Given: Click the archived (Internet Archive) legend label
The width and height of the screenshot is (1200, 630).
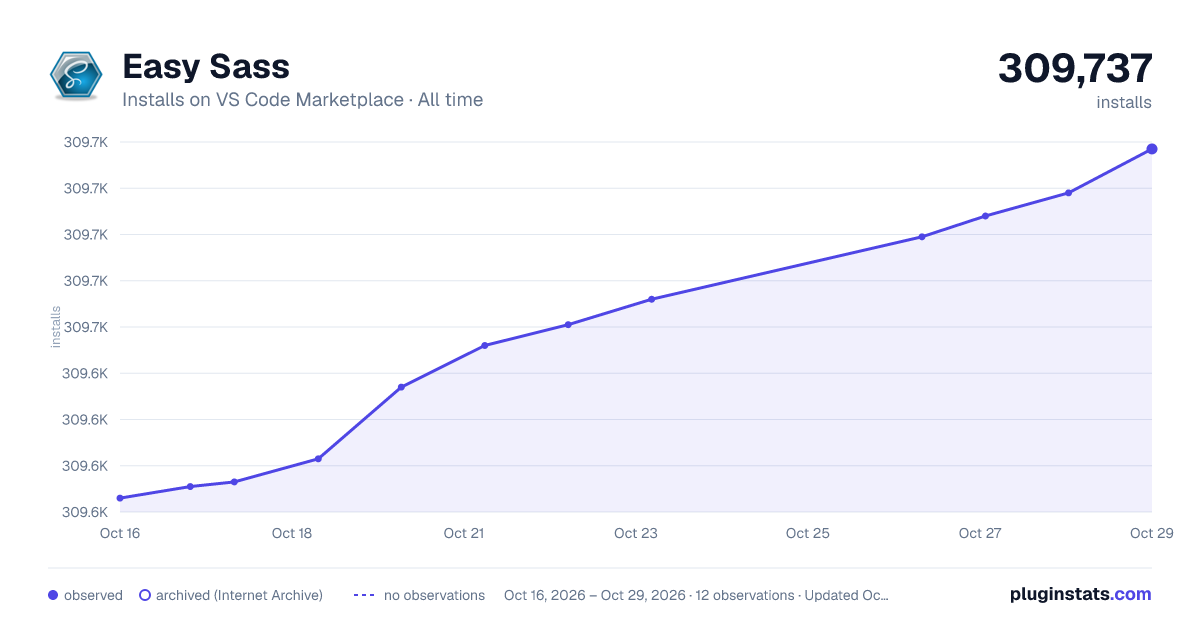Looking at the screenshot, I should pos(239,595).
